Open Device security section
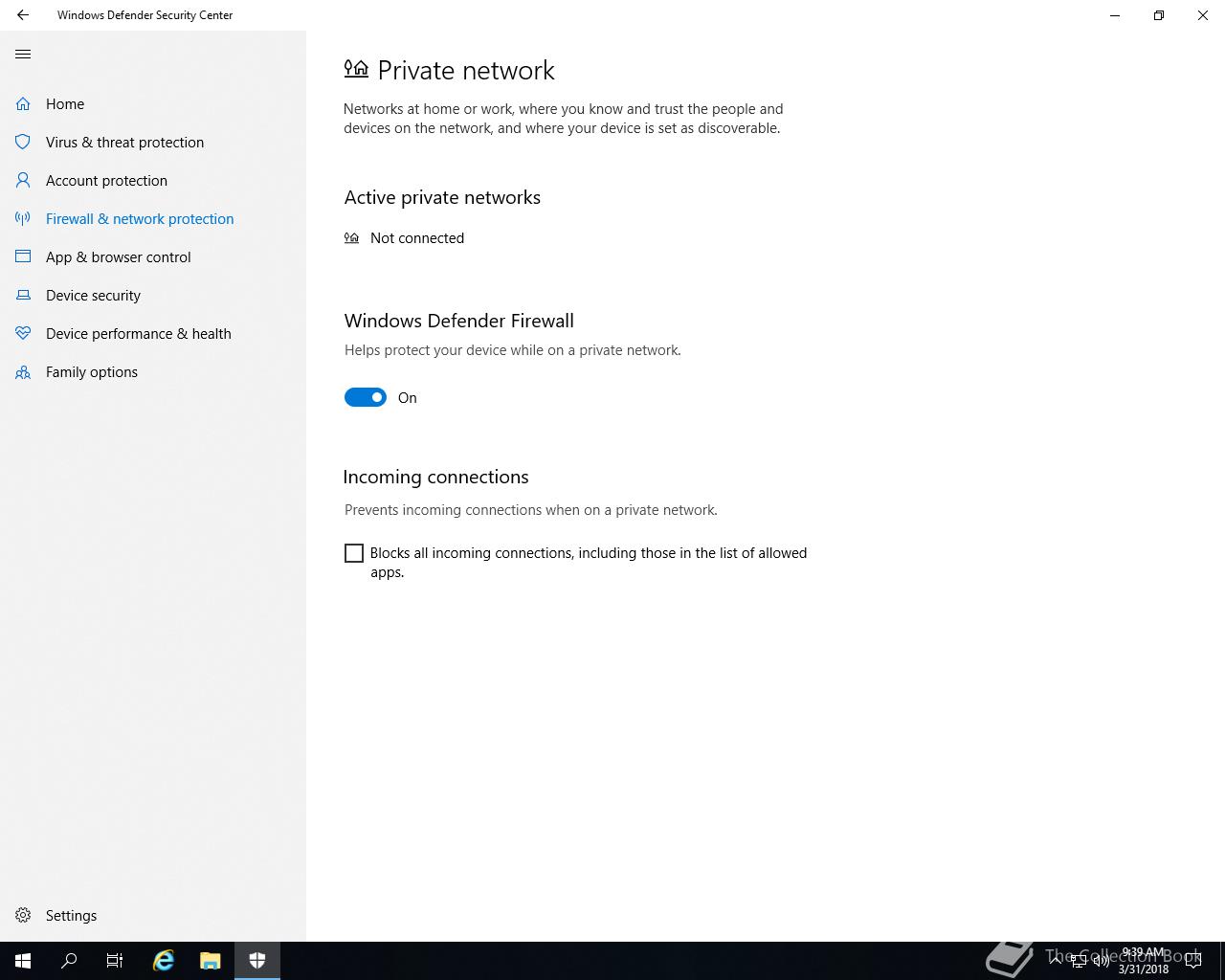The width and height of the screenshot is (1225, 980). 153,295
